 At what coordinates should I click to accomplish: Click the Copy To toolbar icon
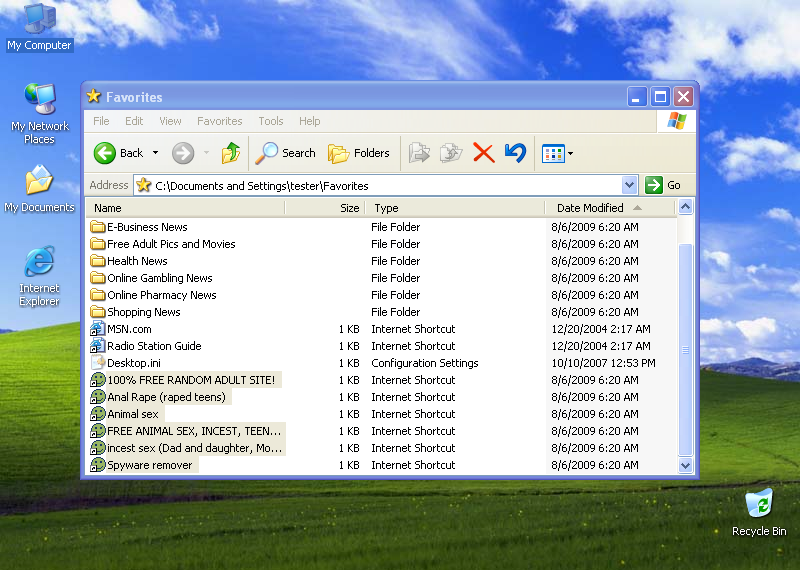click(x=451, y=153)
